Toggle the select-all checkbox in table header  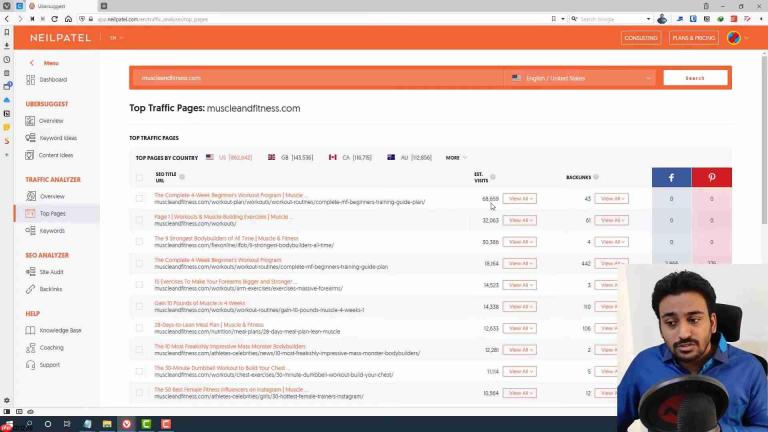pyautogui.click(x=140, y=177)
